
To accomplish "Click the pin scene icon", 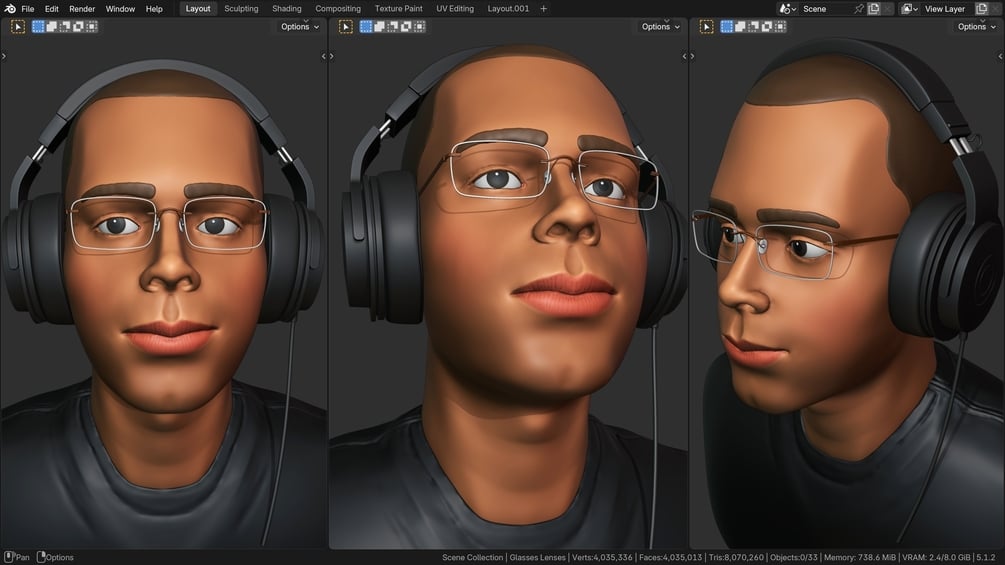I will pos(859,9).
